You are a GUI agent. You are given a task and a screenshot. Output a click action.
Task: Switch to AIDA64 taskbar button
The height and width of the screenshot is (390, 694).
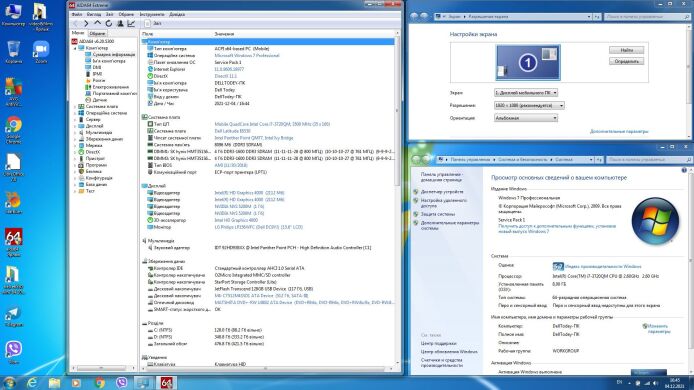coord(166,382)
